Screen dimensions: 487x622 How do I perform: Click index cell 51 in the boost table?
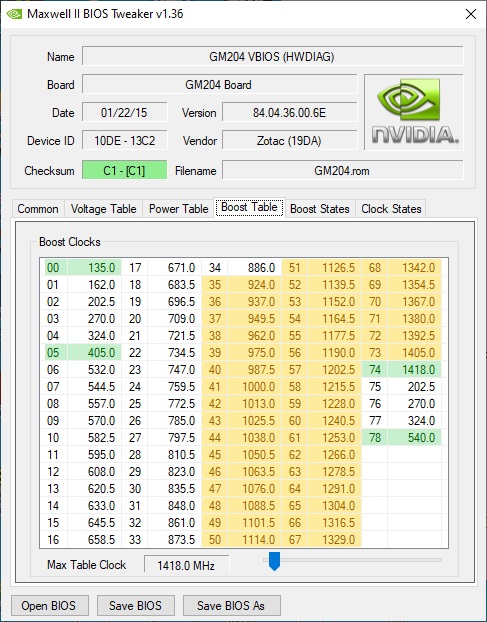pyautogui.click(x=295, y=268)
